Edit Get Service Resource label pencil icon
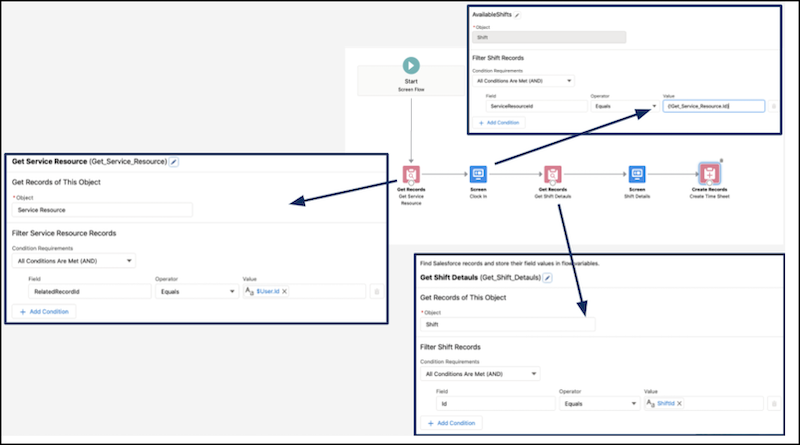Image resolution: width=800 pixels, height=445 pixels. tap(174, 161)
